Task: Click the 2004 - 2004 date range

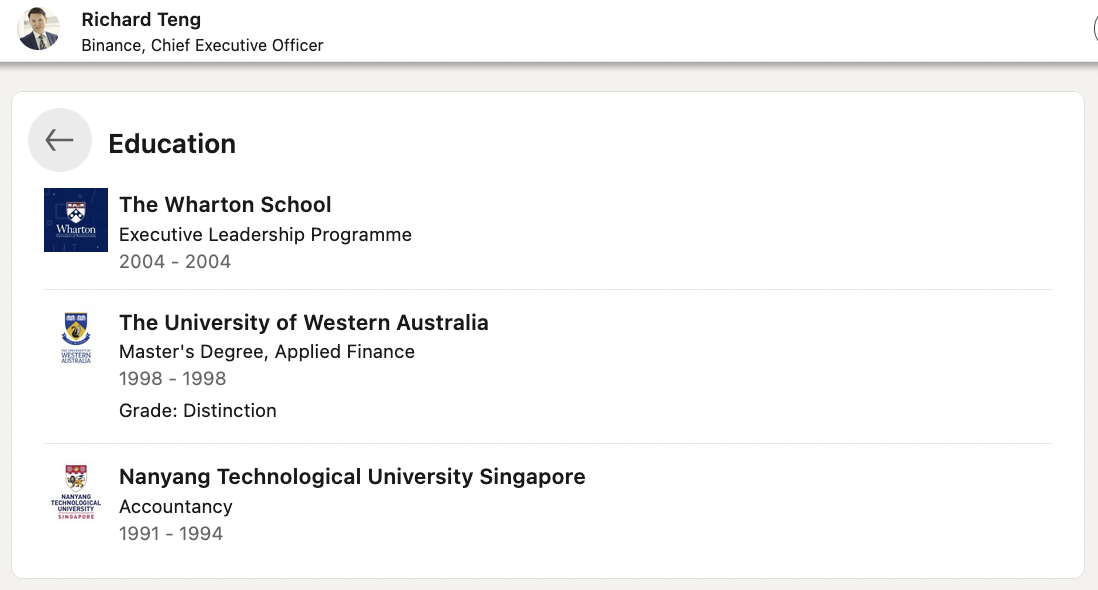Action: 175,262
